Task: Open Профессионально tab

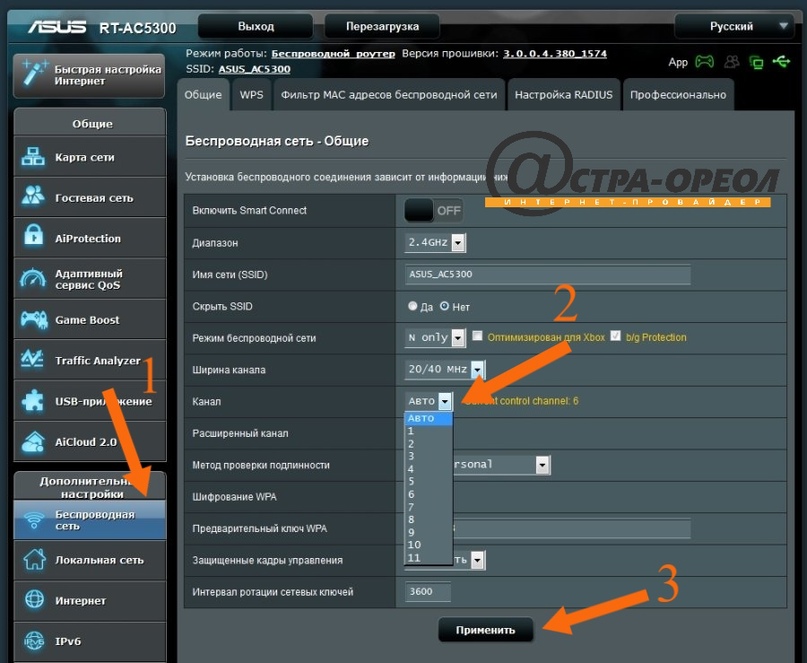Action: click(678, 95)
